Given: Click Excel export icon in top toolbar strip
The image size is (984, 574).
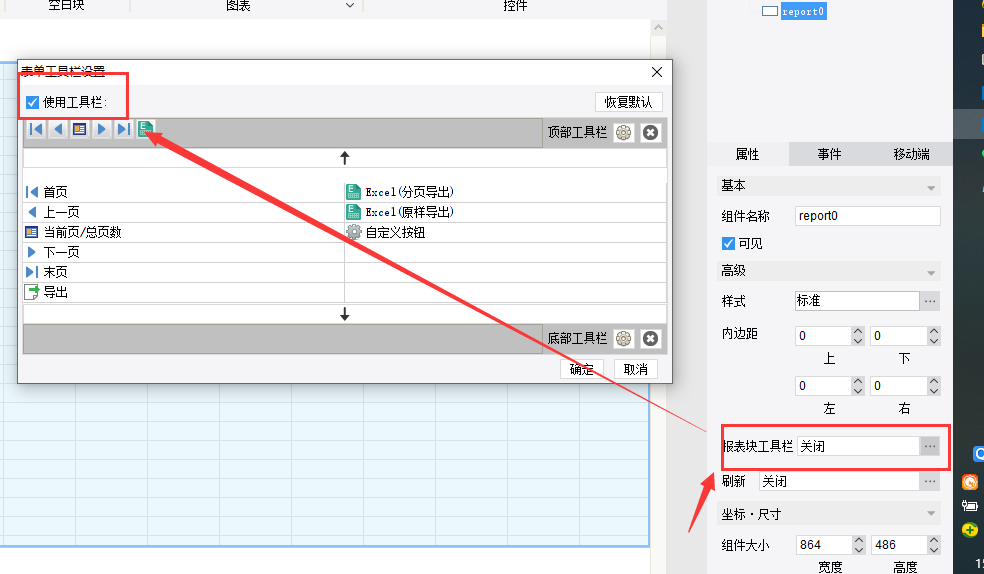Looking at the screenshot, I should point(146,129).
